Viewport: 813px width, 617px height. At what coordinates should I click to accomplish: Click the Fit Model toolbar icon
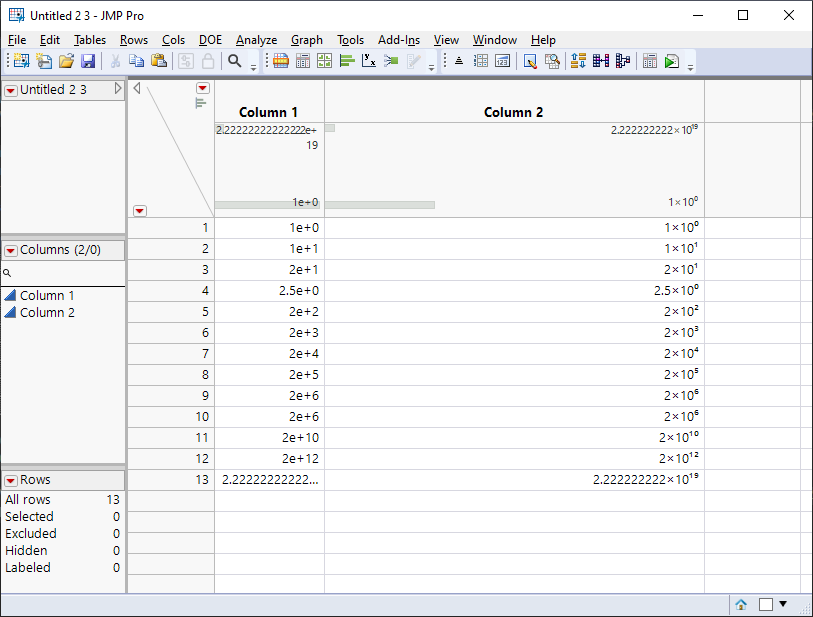click(x=391, y=61)
